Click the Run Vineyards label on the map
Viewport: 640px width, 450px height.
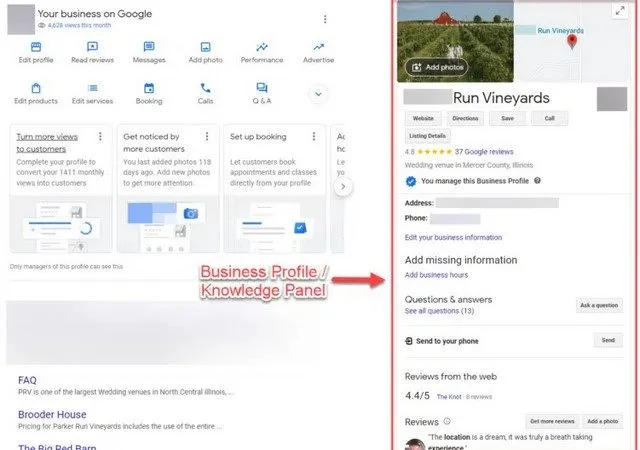coord(560,31)
